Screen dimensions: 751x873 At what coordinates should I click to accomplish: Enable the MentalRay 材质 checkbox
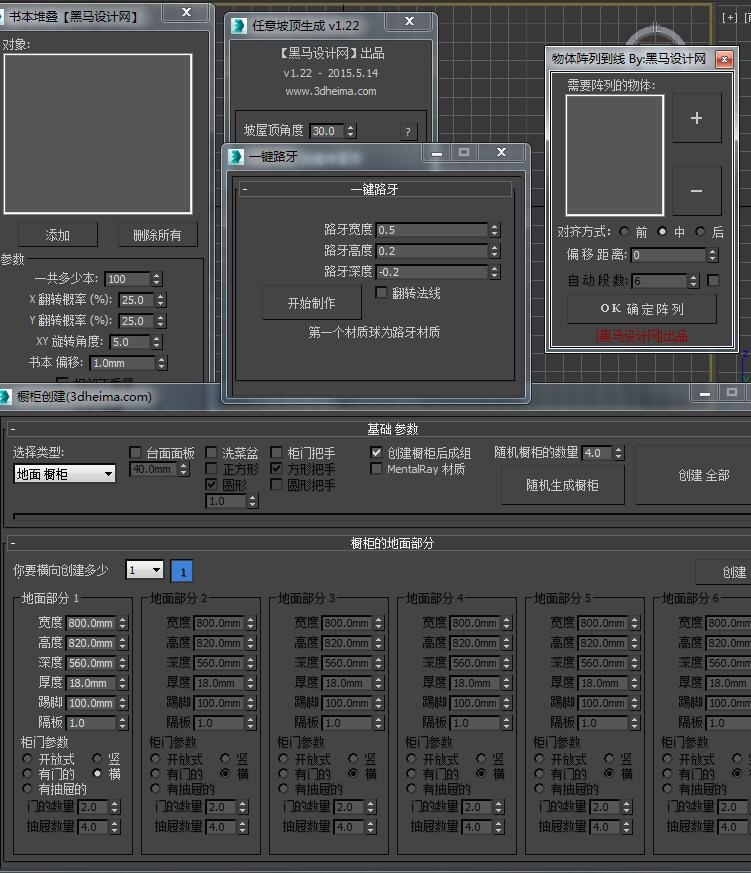tap(376, 469)
